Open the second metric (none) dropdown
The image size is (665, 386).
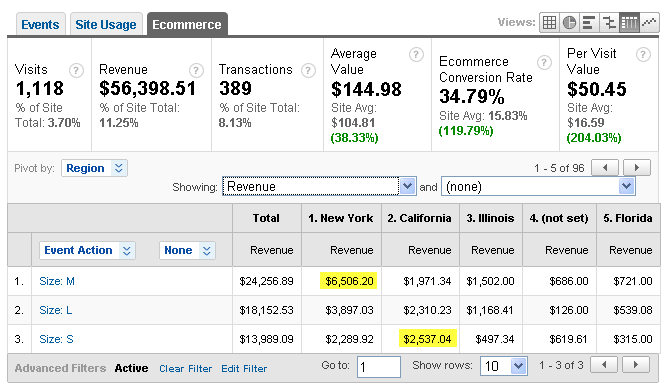tap(538, 186)
